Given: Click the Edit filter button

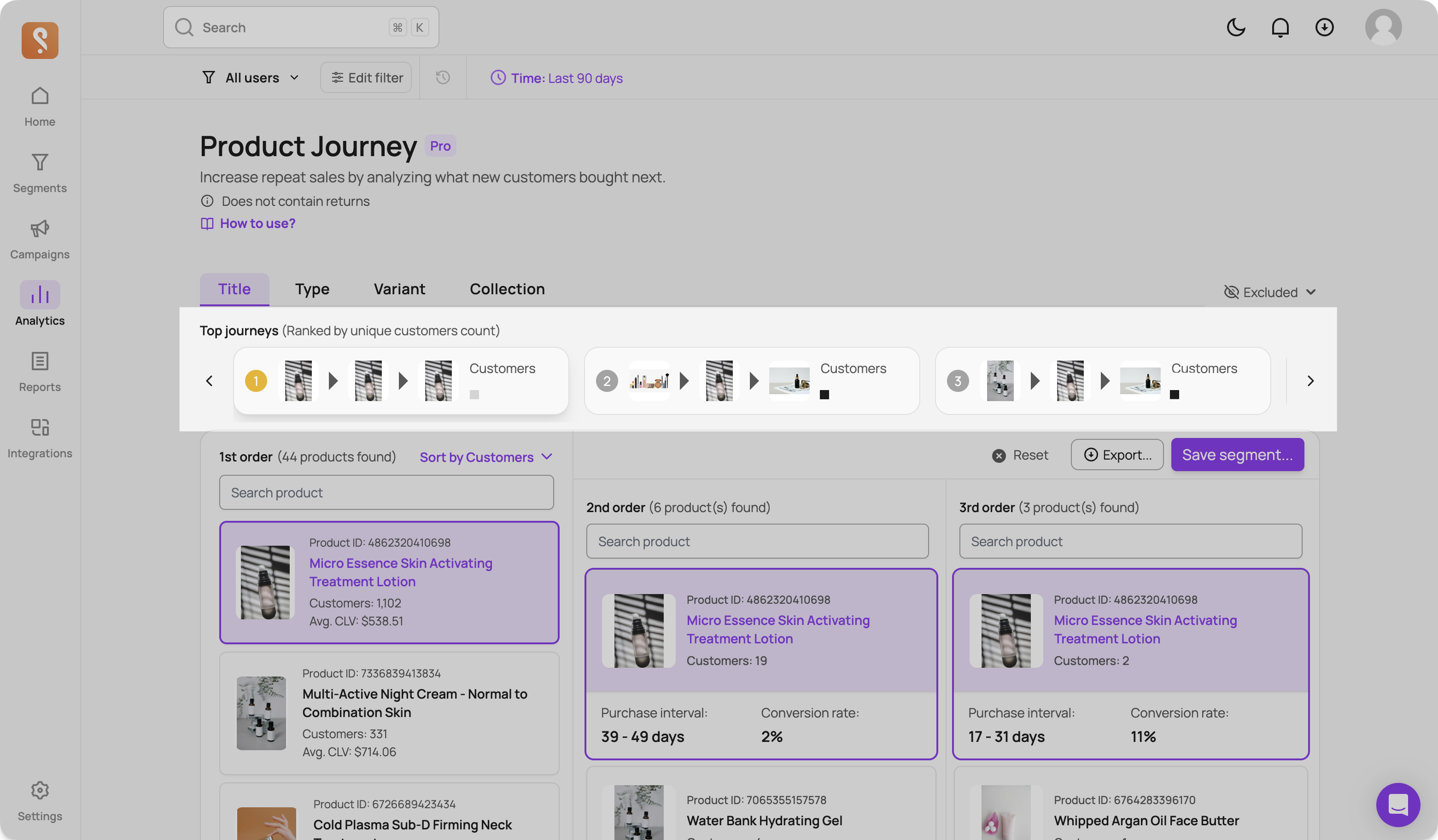Looking at the screenshot, I should coord(366,78).
